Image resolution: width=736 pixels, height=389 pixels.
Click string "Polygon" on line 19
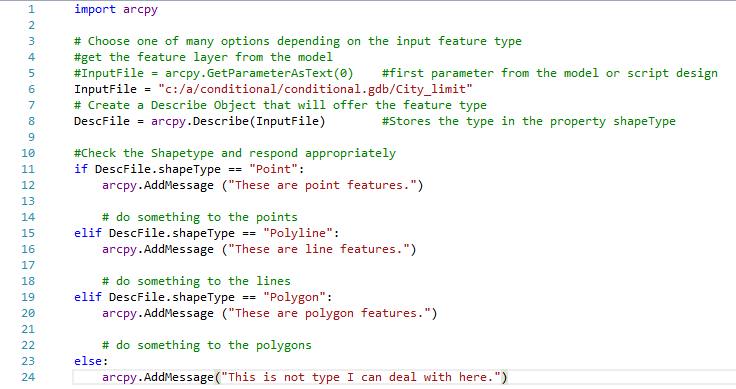(x=294, y=297)
